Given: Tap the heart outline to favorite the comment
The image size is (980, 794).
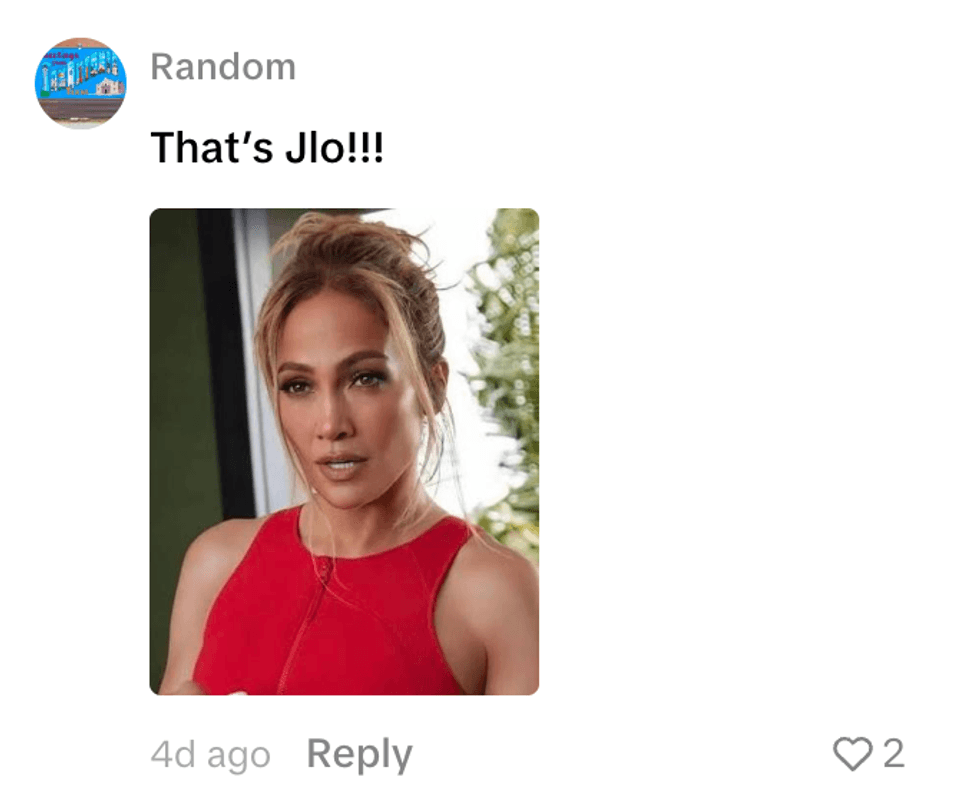Looking at the screenshot, I should point(852,753).
